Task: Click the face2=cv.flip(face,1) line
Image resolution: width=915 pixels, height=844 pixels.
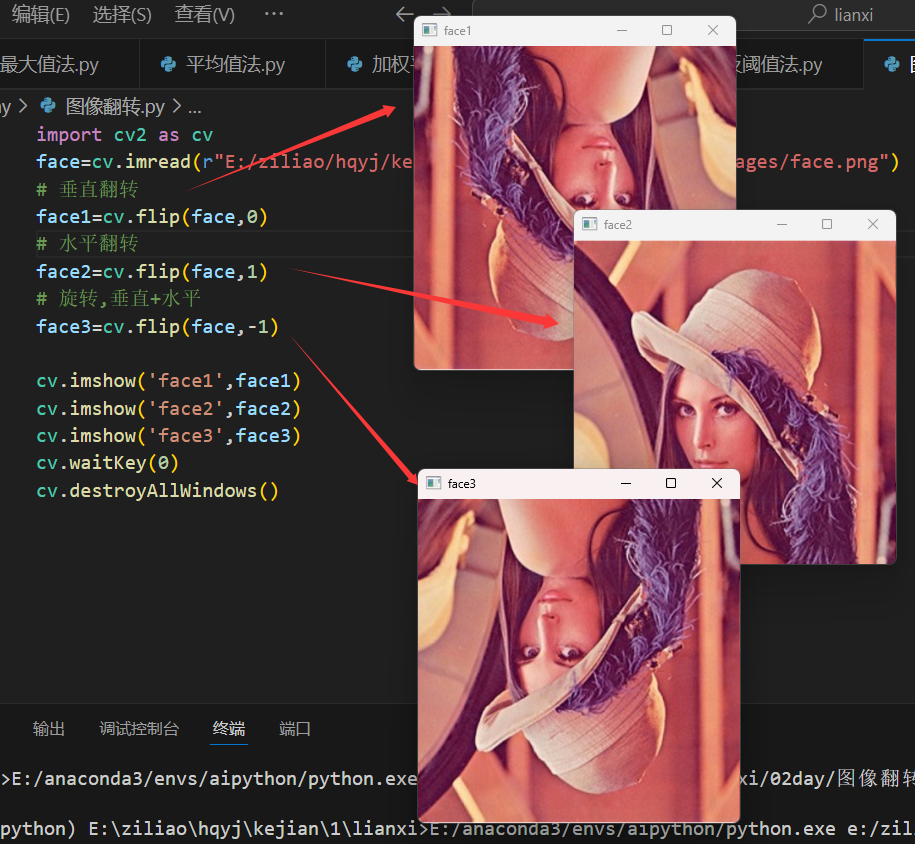Action: click(152, 271)
